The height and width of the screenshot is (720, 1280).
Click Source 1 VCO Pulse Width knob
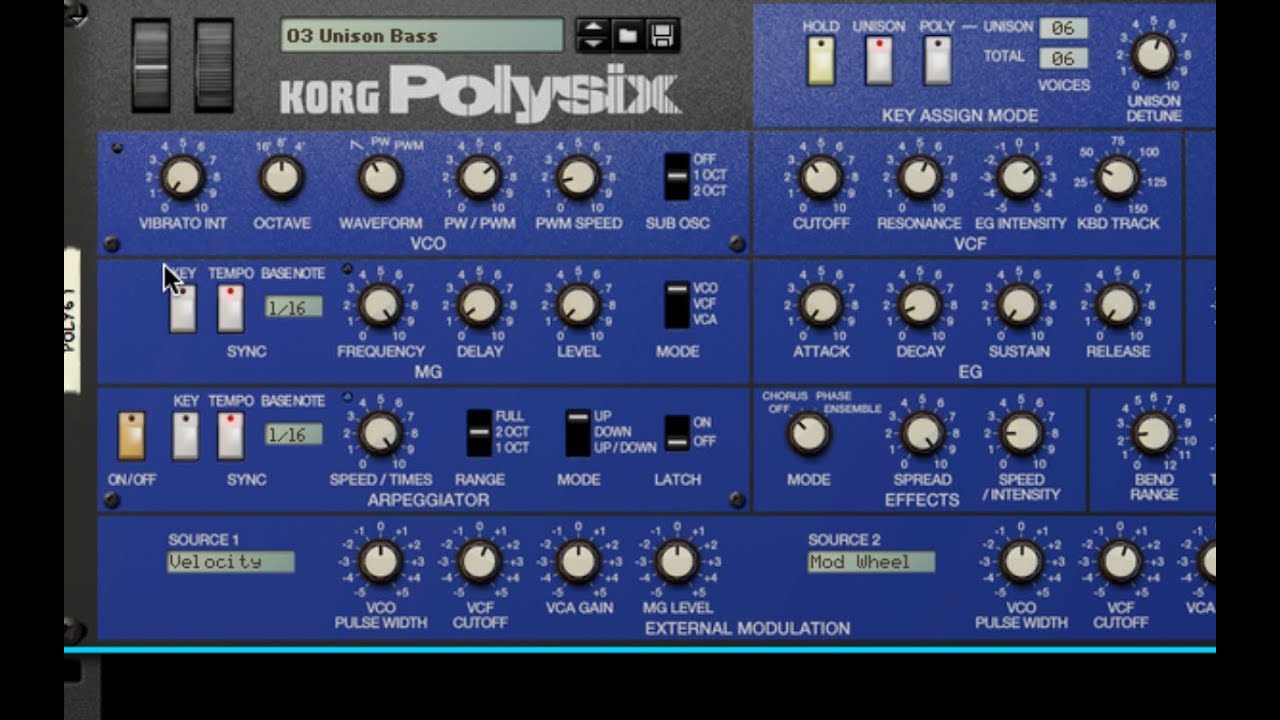380,562
